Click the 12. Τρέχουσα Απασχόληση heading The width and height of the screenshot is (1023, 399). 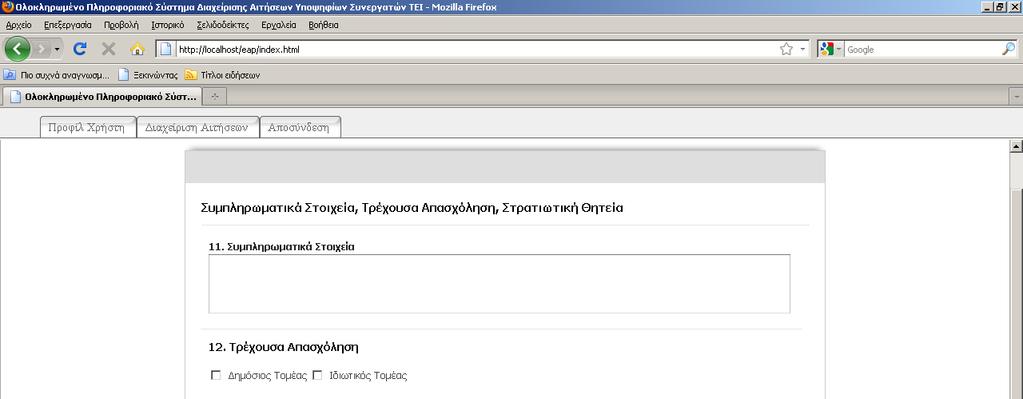click(x=283, y=347)
